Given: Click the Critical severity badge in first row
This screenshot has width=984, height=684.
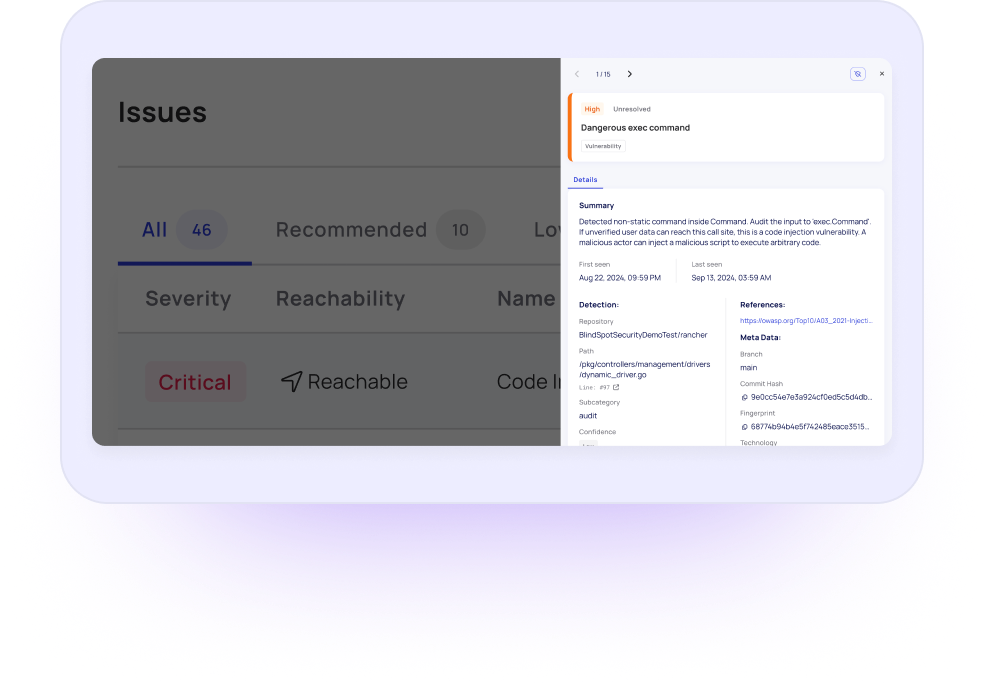Looking at the screenshot, I should (x=195, y=382).
